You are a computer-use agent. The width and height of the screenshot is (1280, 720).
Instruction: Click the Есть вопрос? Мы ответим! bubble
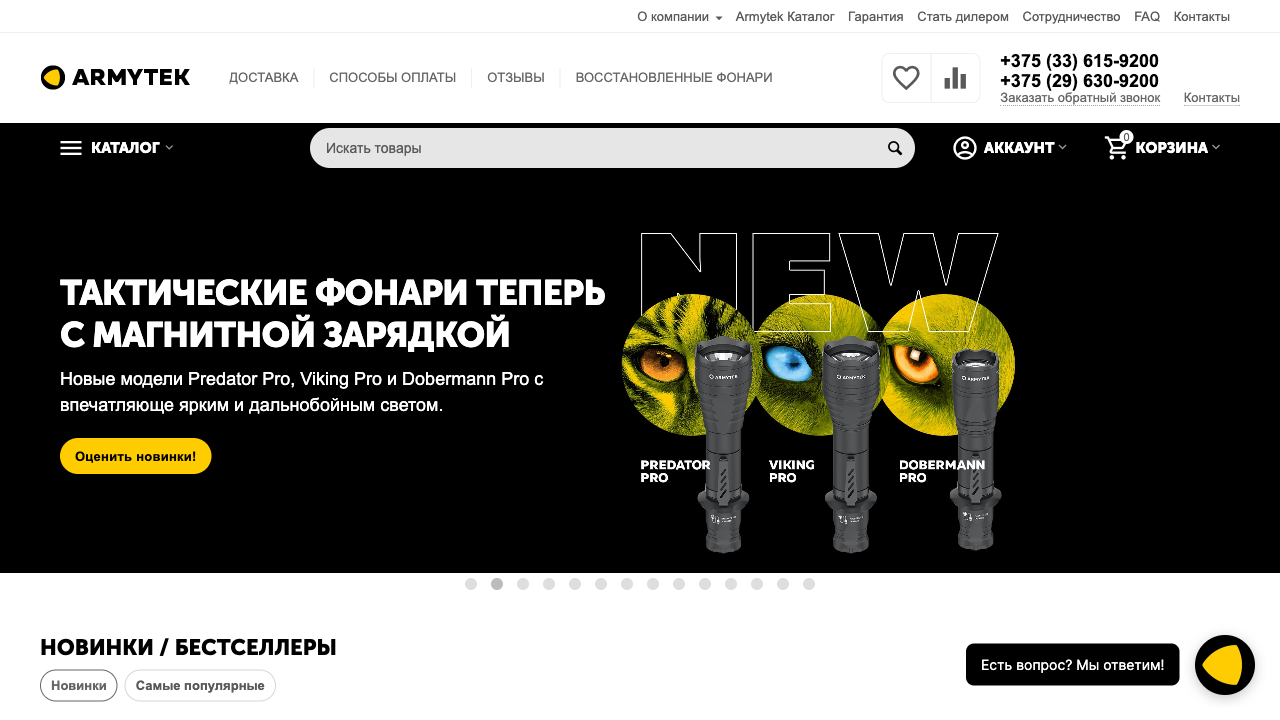[1072, 665]
